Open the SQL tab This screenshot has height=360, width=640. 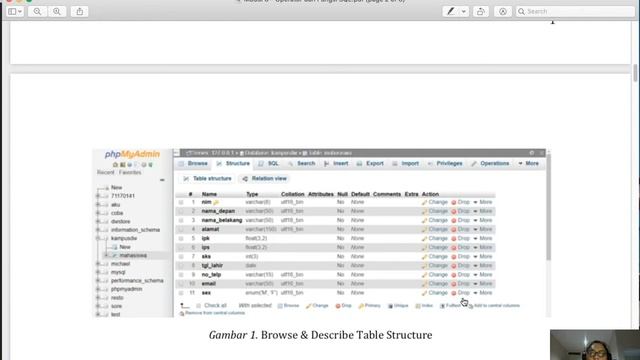tap(269, 163)
